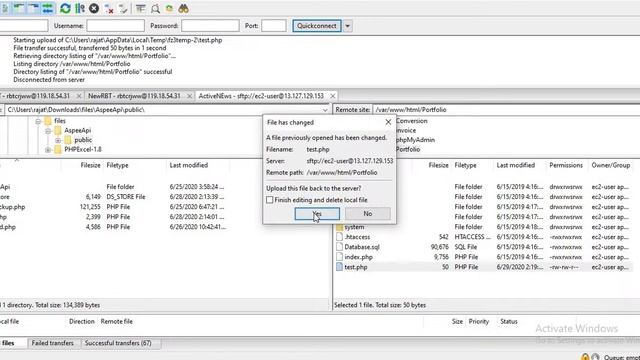This screenshot has width=640, height=360.
Task: Select phpMyAdmin in remote directory tree
Action: [415, 140]
